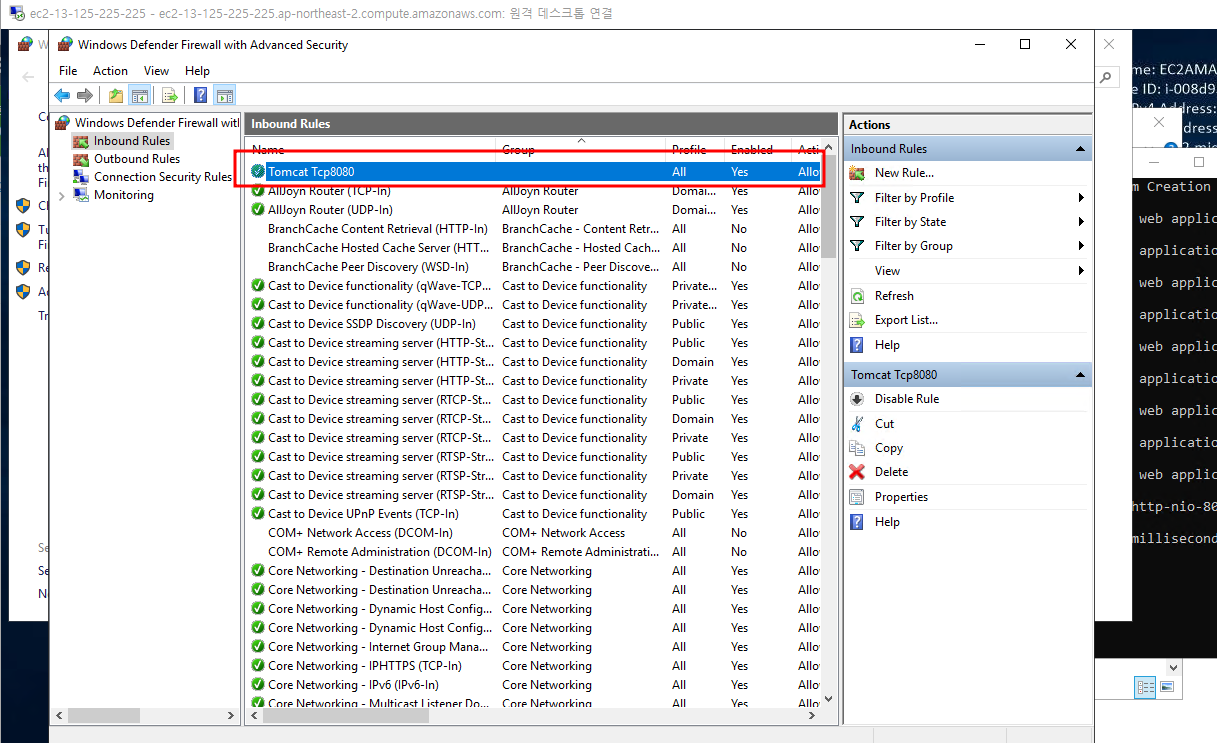
Task: Select the Tomcat Tcp8080 rule row
Action: pyautogui.click(x=534, y=172)
